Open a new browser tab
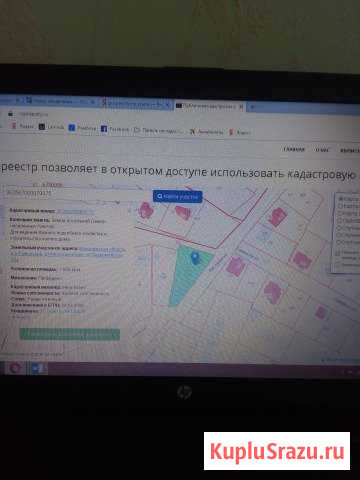Image resolution: width=360 pixels, height=480 pixels. [x=252, y=107]
